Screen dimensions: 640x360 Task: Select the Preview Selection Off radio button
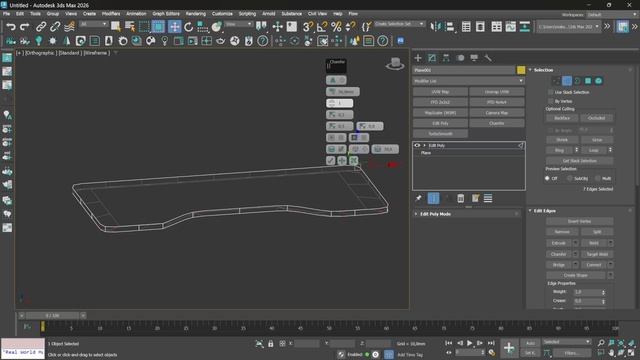click(547, 178)
